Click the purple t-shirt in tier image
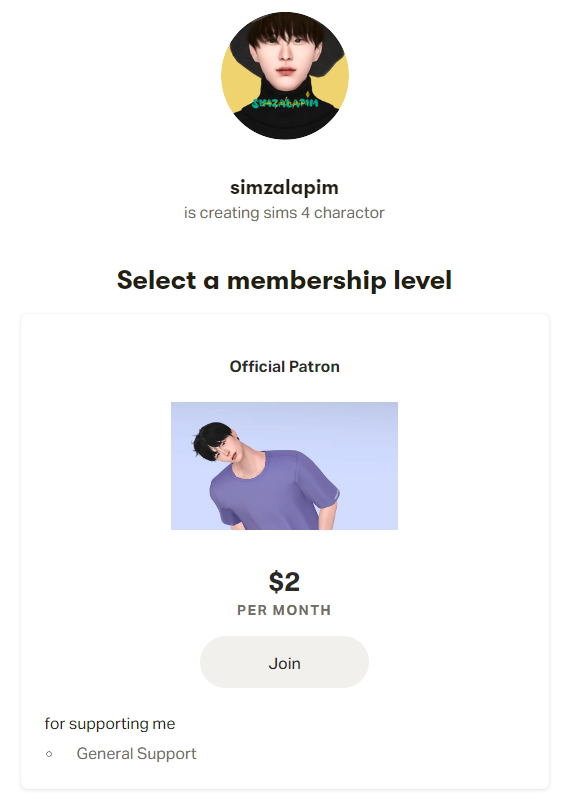 pos(276,493)
